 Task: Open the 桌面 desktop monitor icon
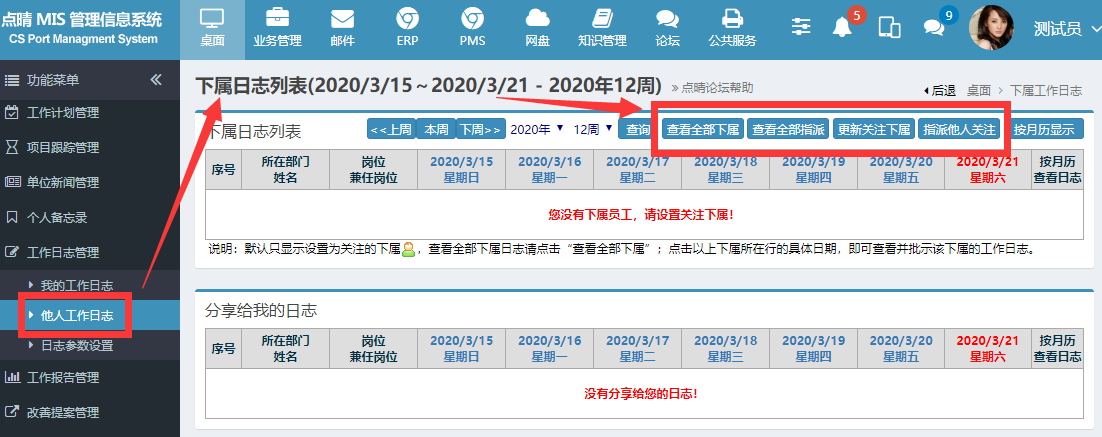tap(212, 19)
